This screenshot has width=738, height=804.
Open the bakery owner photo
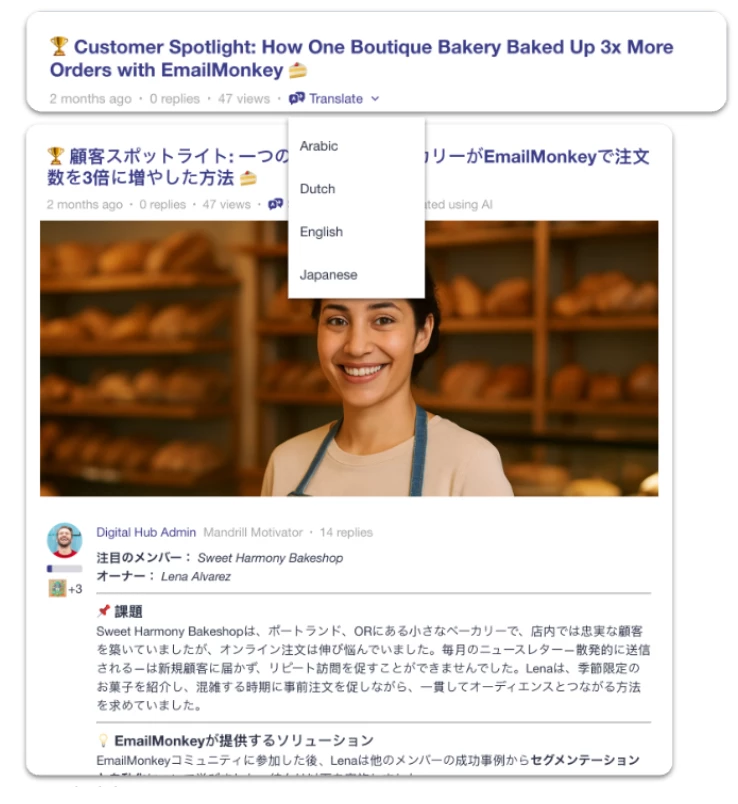pyautogui.click(x=349, y=358)
